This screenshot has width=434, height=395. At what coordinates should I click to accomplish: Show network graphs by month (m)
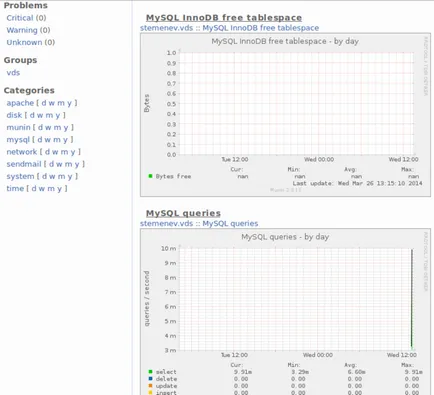click(x=64, y=152)
